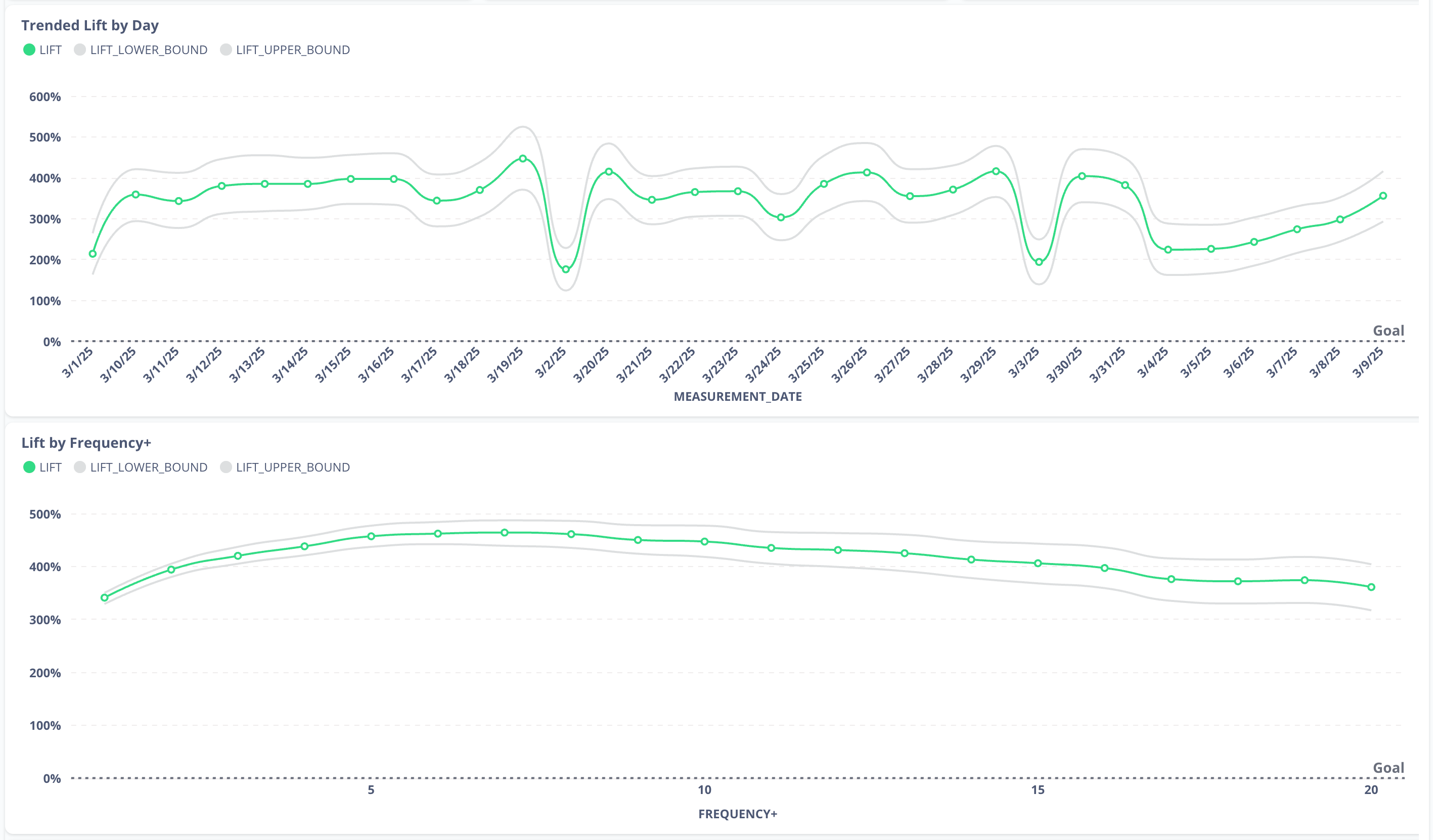
Task: Click the frequency 10 data point
Action: [704, 542]
